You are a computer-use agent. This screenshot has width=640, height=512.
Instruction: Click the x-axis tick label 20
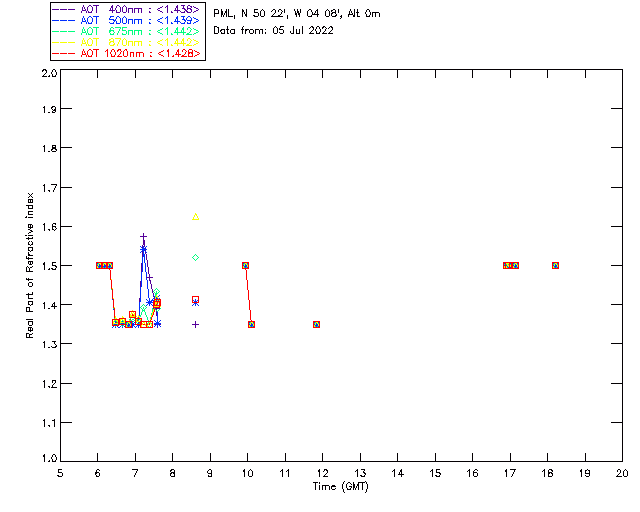[622, 473]
